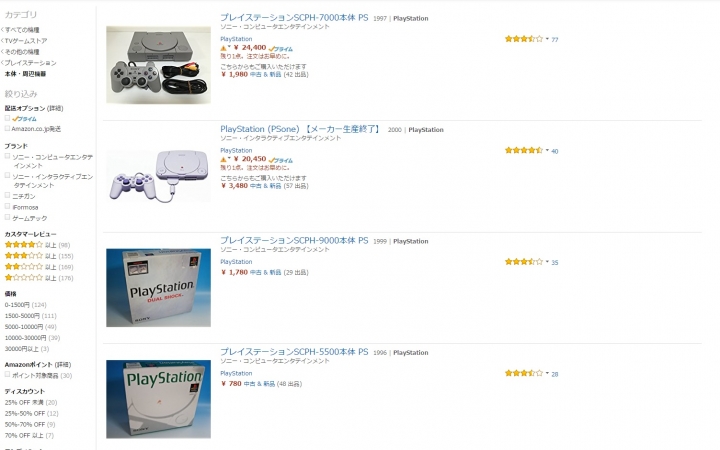This screenshot has height=450, width=720.
Task: Open the PSone console product thumbnail
Action: pos(158,176)
